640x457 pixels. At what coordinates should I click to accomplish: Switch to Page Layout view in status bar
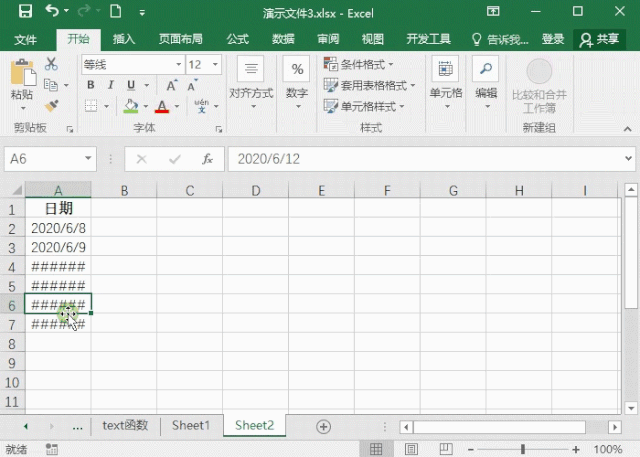pyautogui.click(x=411, y=449)
